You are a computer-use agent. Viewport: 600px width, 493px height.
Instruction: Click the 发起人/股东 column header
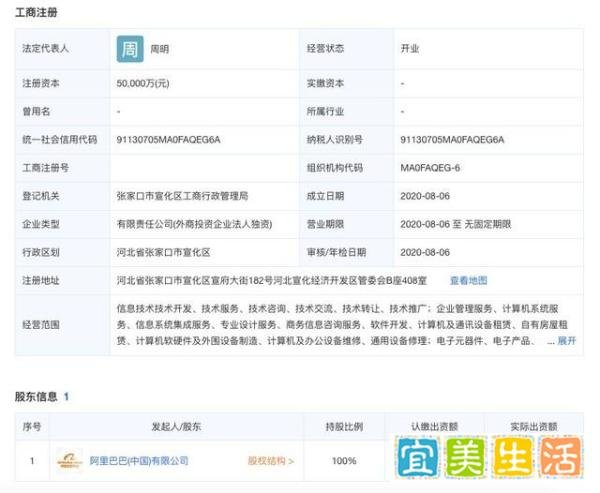(x=176, y=426)
